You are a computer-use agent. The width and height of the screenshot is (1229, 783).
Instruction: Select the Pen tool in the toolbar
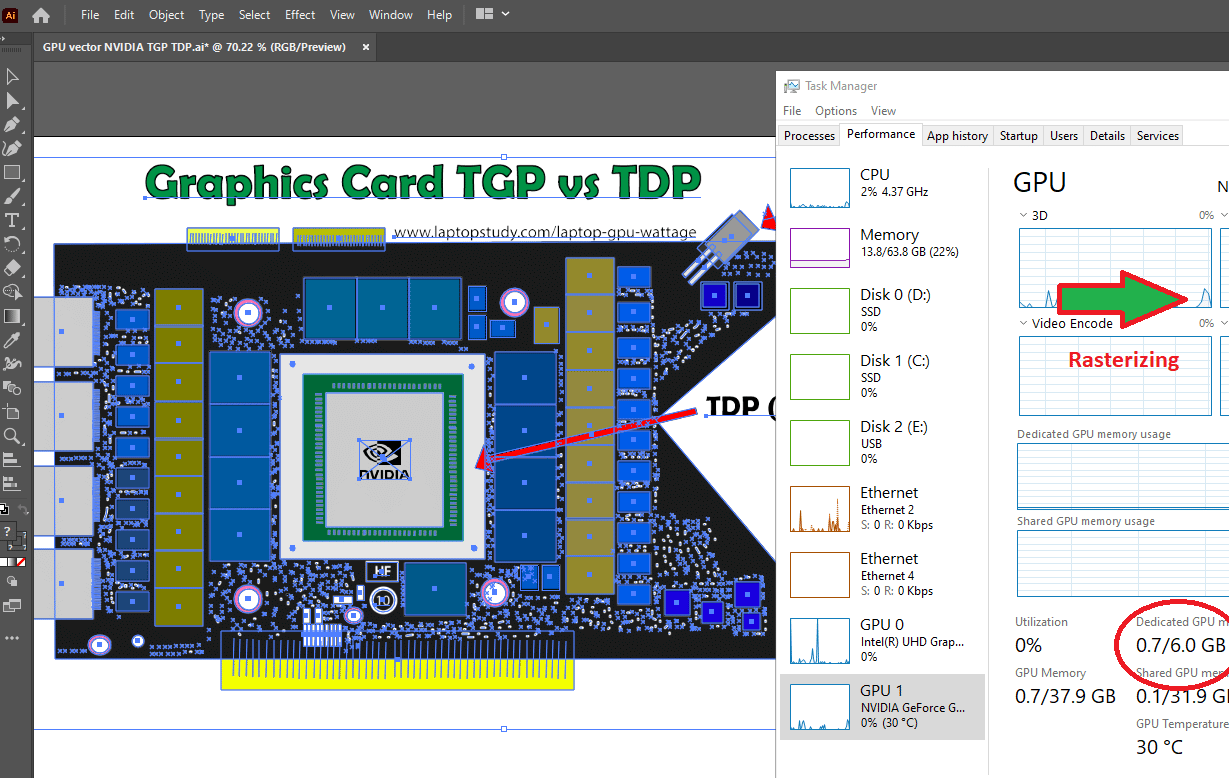[x=13, y=123]
